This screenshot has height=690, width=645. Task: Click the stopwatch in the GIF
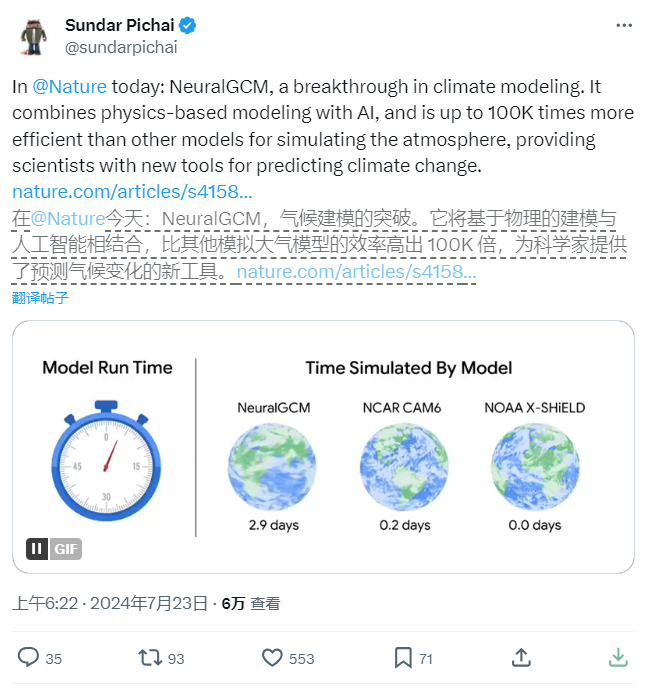pyautogui.click(x=106, y=460)
